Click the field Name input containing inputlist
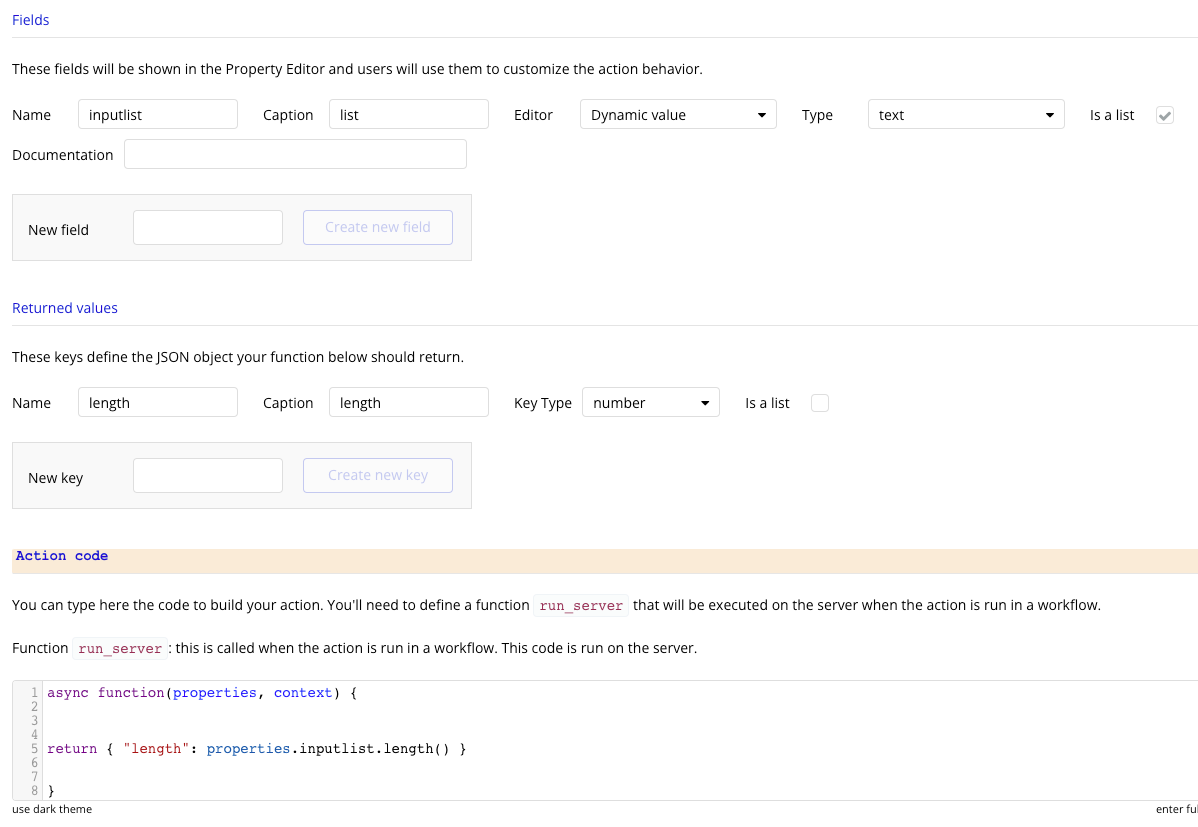This screenshot has height=827, width=1198. (158, 115)
